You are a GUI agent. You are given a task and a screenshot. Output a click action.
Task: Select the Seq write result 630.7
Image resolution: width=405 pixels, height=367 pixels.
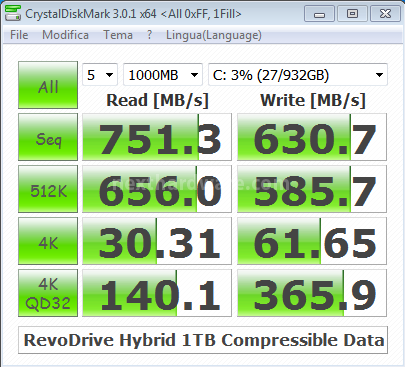point(312,137)
